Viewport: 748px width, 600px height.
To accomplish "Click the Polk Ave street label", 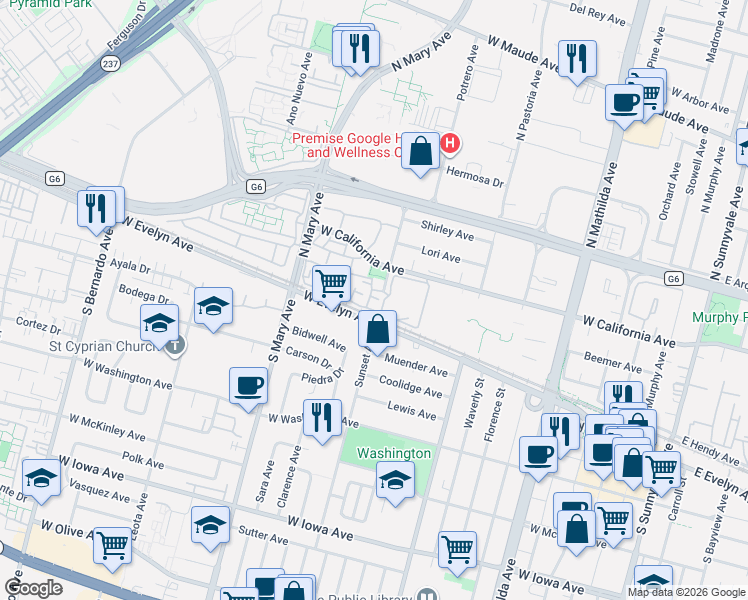I will [x=143, y=460].
